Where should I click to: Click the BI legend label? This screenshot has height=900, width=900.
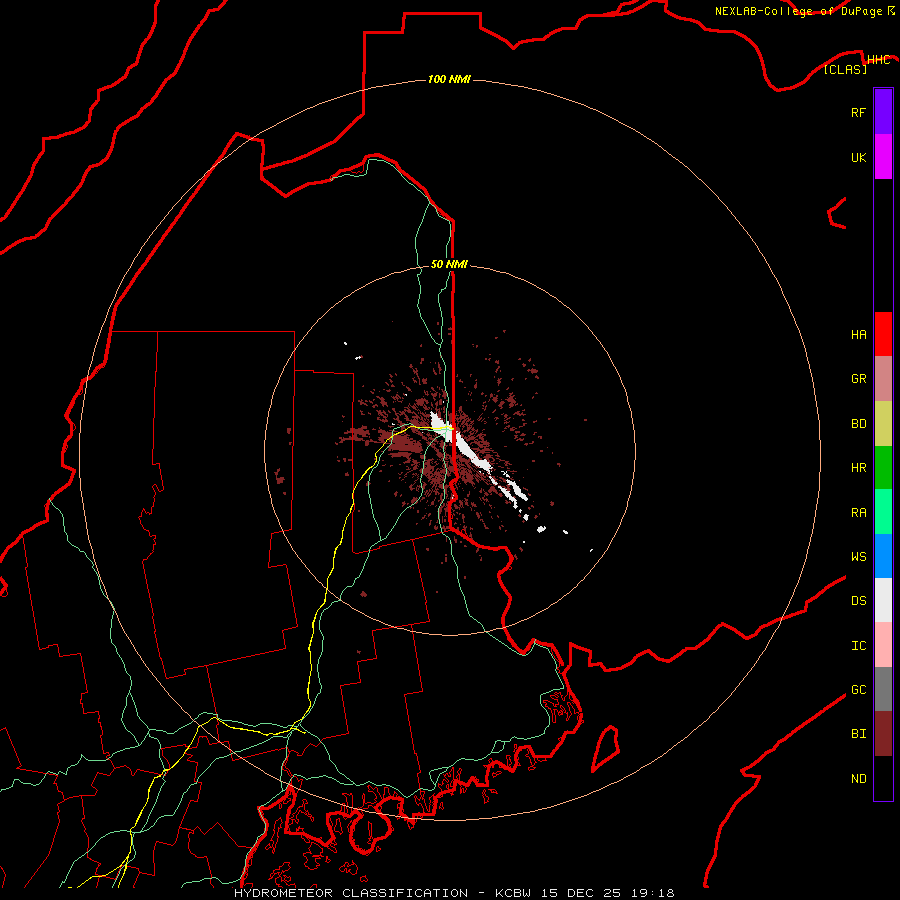pyautogui.click(x=858, y=734)
